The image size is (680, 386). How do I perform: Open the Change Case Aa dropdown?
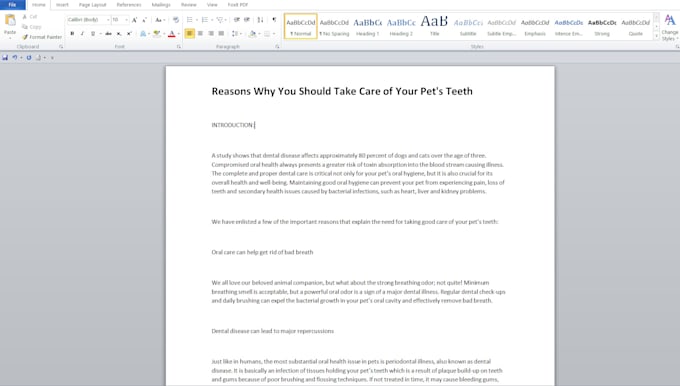(160, 20)
